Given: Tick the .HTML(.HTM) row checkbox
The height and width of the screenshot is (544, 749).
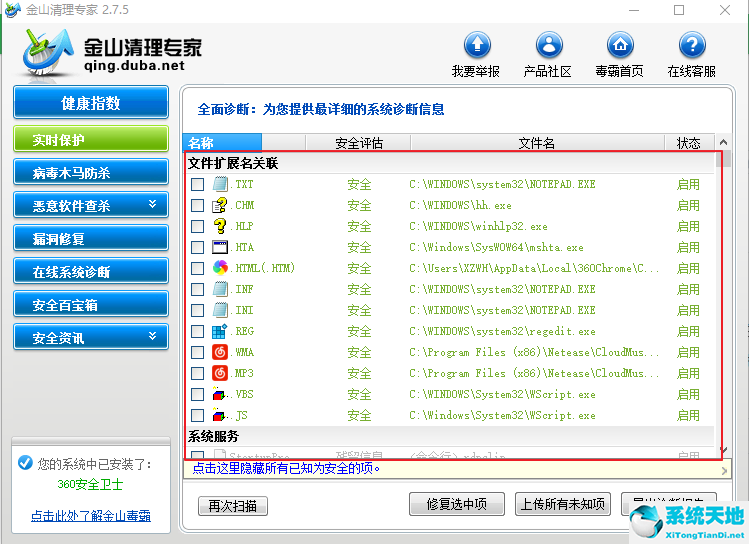Looking at the screenshot, I should [x=197, y=268].
